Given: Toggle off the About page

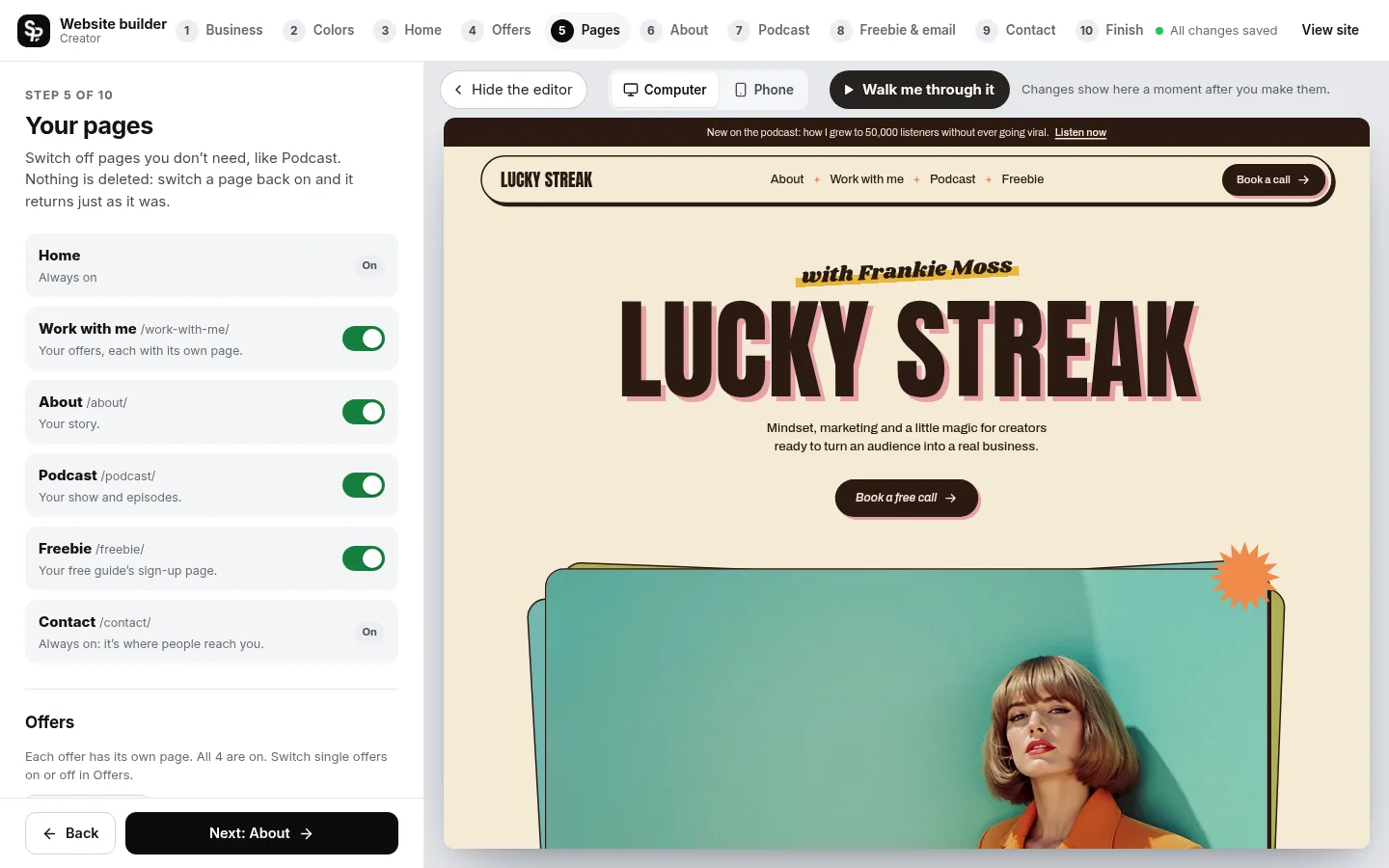Looking at the screenshot, I should 364,412.
